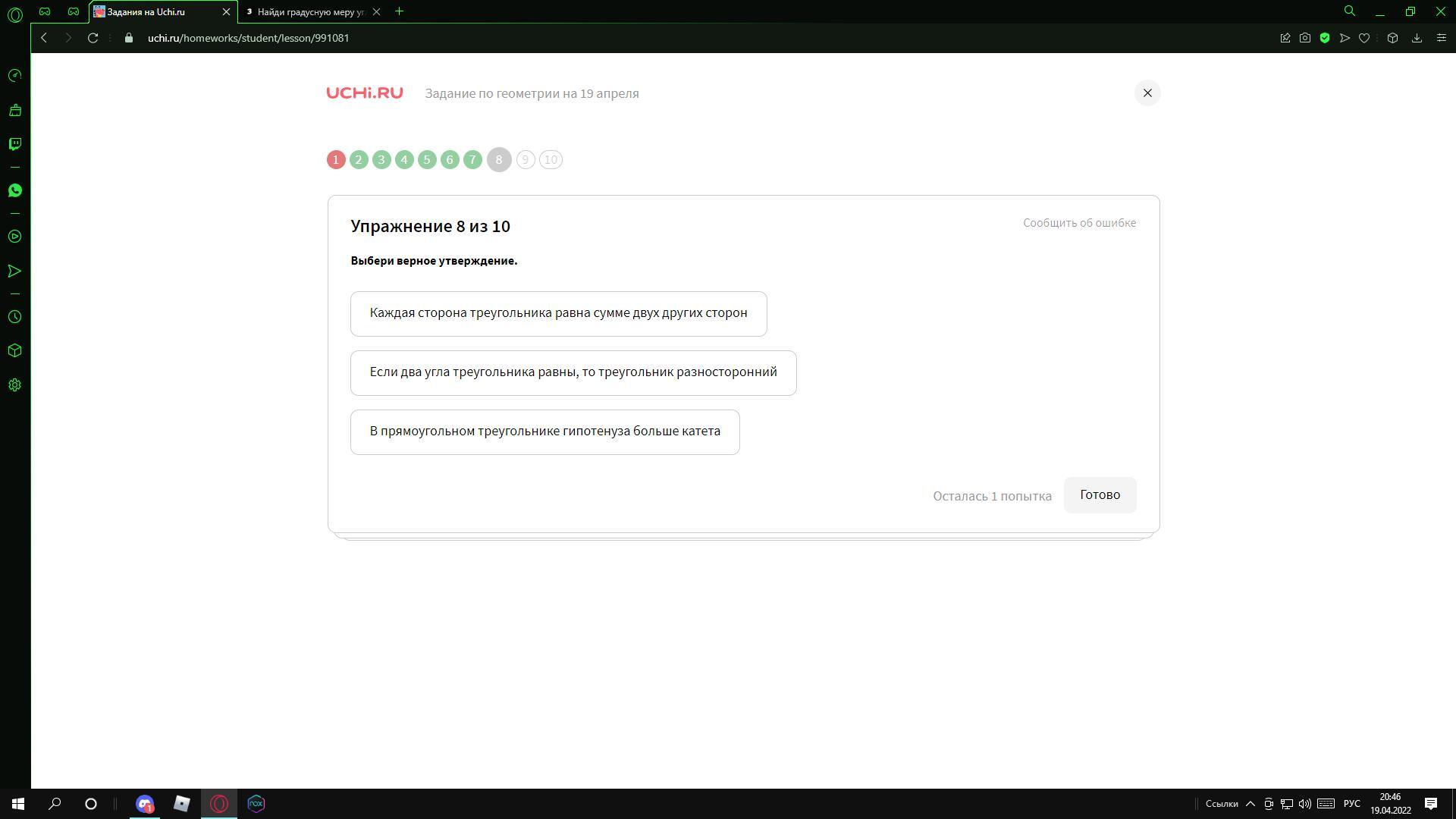
Task: Open a new browser tab with plus
Action: (x=399, y=11)
